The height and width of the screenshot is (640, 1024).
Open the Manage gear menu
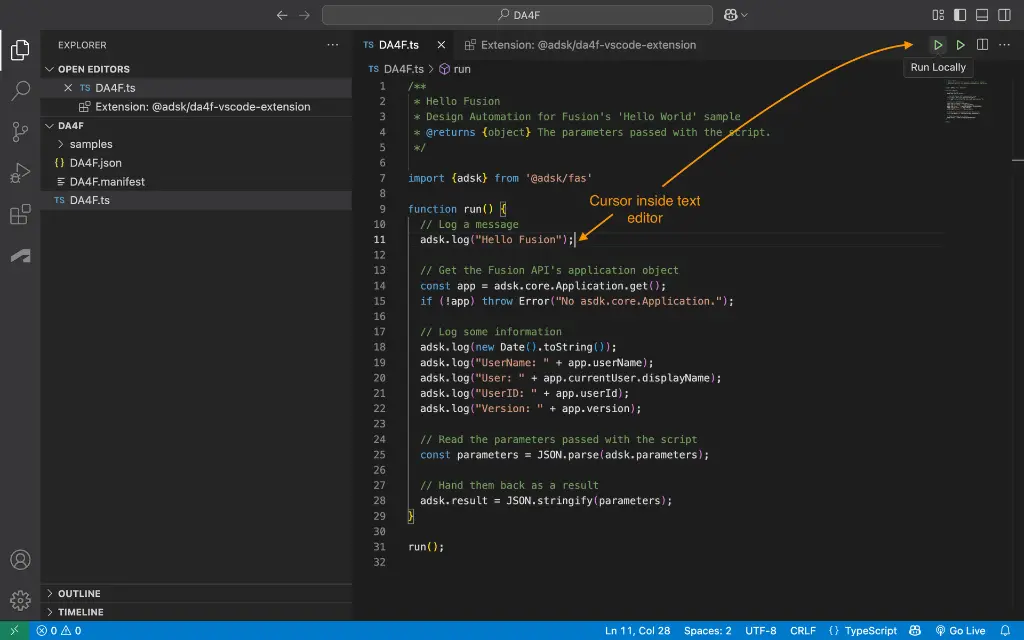point(20,600)
